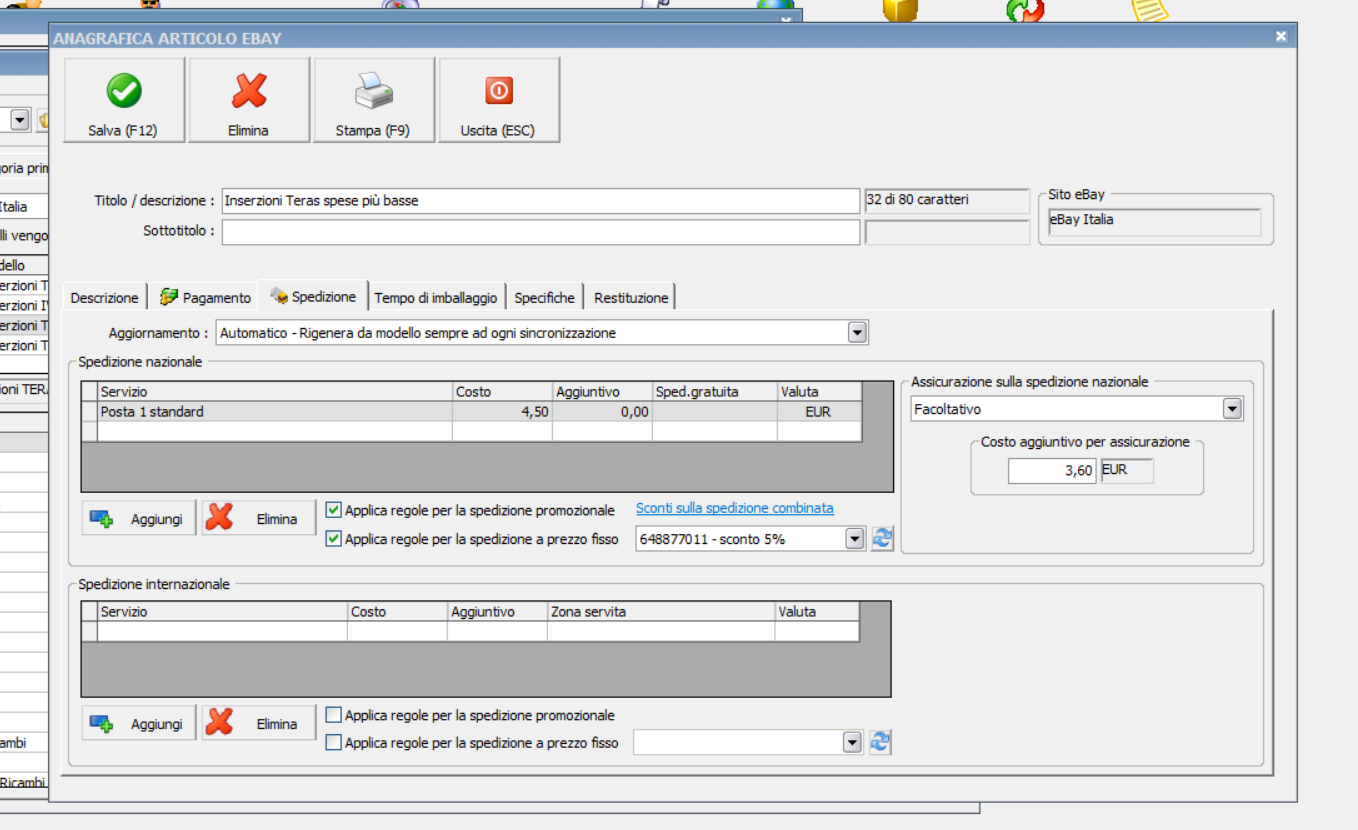This screenshot has width=1358, height=830.
Task: Click Elimina under Spedizione nazionale
Action: click(x=259, y=519)
